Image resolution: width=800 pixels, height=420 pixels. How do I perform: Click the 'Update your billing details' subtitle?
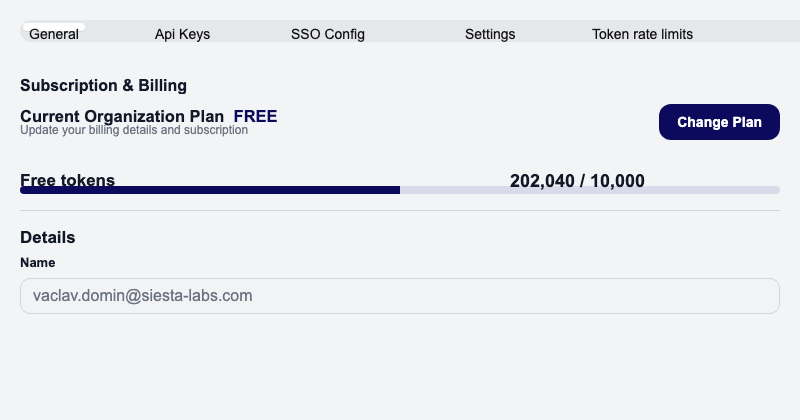(134, 130)
